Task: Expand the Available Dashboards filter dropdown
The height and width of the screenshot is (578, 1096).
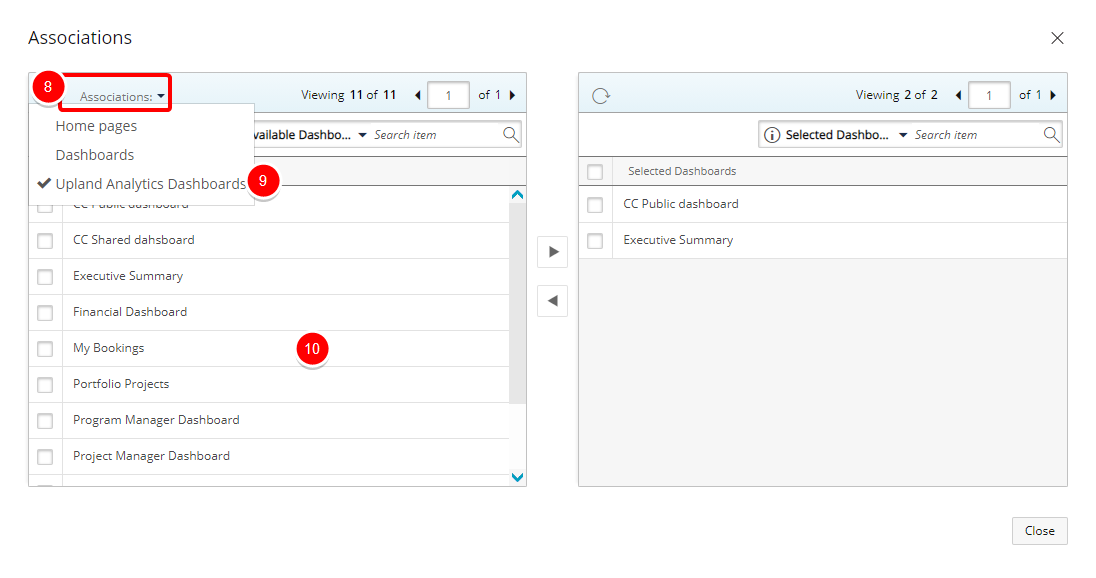Action: click(x=362, y=135)
